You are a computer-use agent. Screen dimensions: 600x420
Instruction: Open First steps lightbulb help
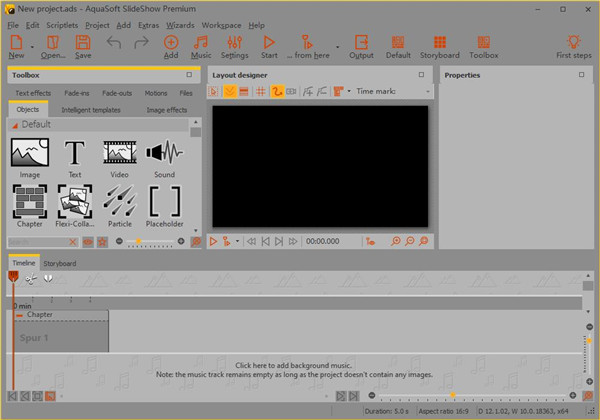[x=573, y=47]
